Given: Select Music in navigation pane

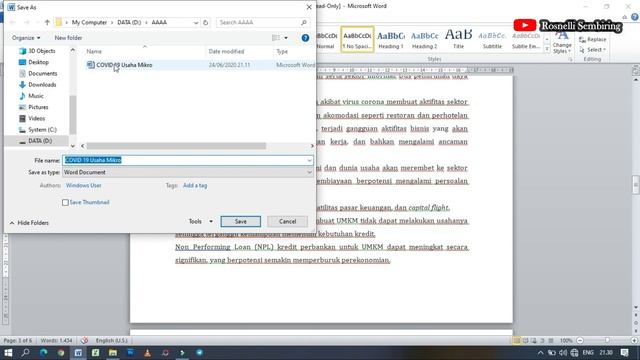Looking at the screenshot, I should tap(31, 96).
